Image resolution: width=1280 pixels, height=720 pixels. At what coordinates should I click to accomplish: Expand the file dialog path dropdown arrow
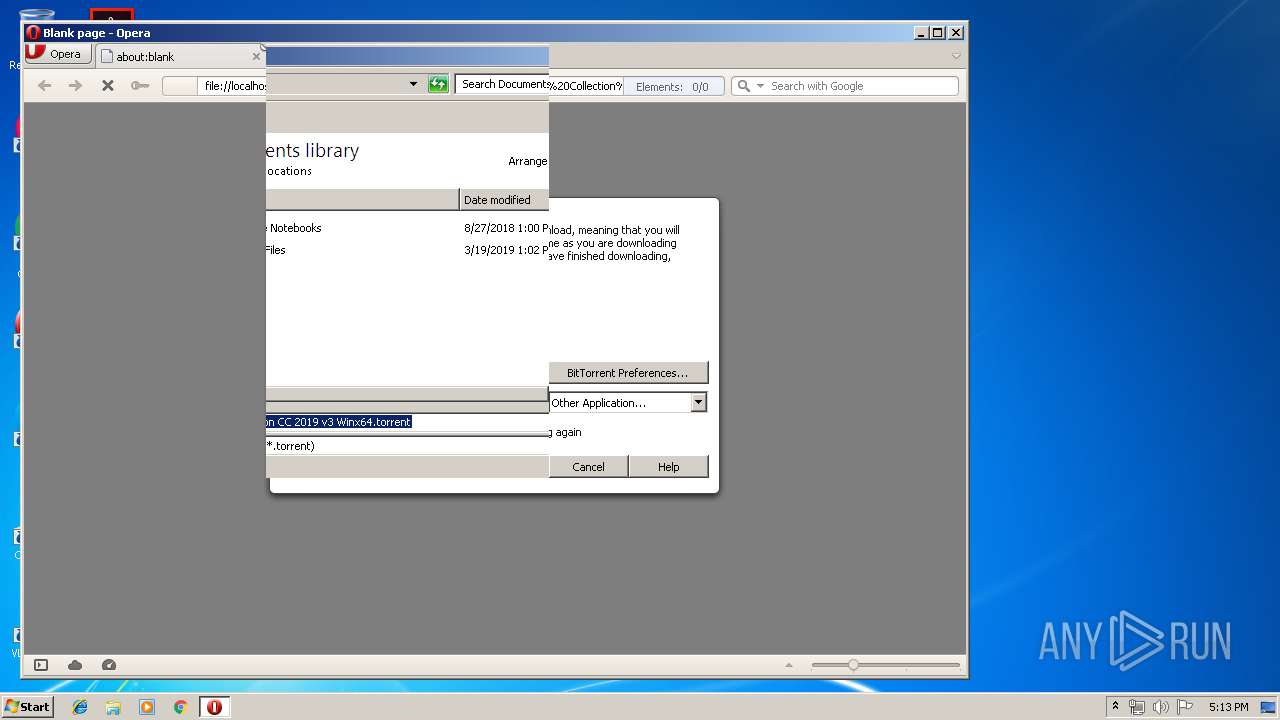pos(413,84)
